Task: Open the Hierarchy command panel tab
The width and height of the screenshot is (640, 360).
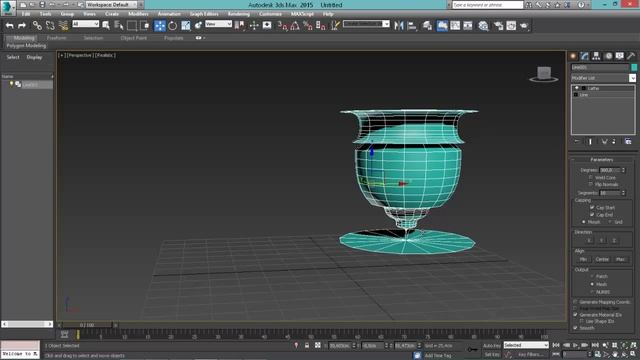Action: point(596,56)
